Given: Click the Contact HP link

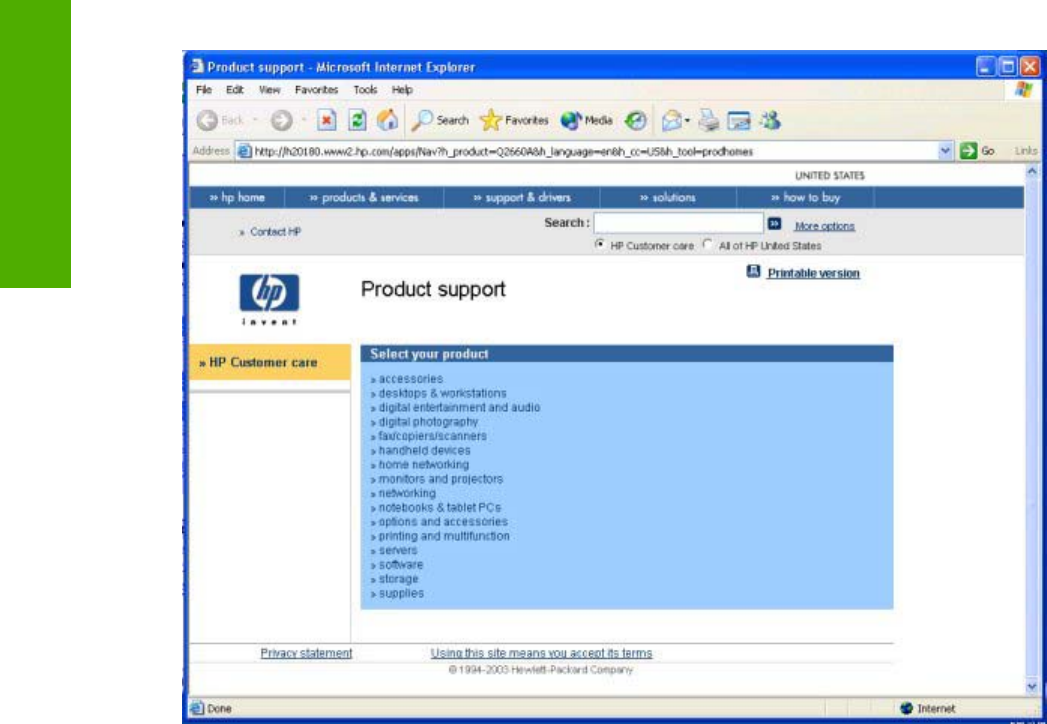Looking at the screenshot, I should pyautogui.click(x=275, y=232).
